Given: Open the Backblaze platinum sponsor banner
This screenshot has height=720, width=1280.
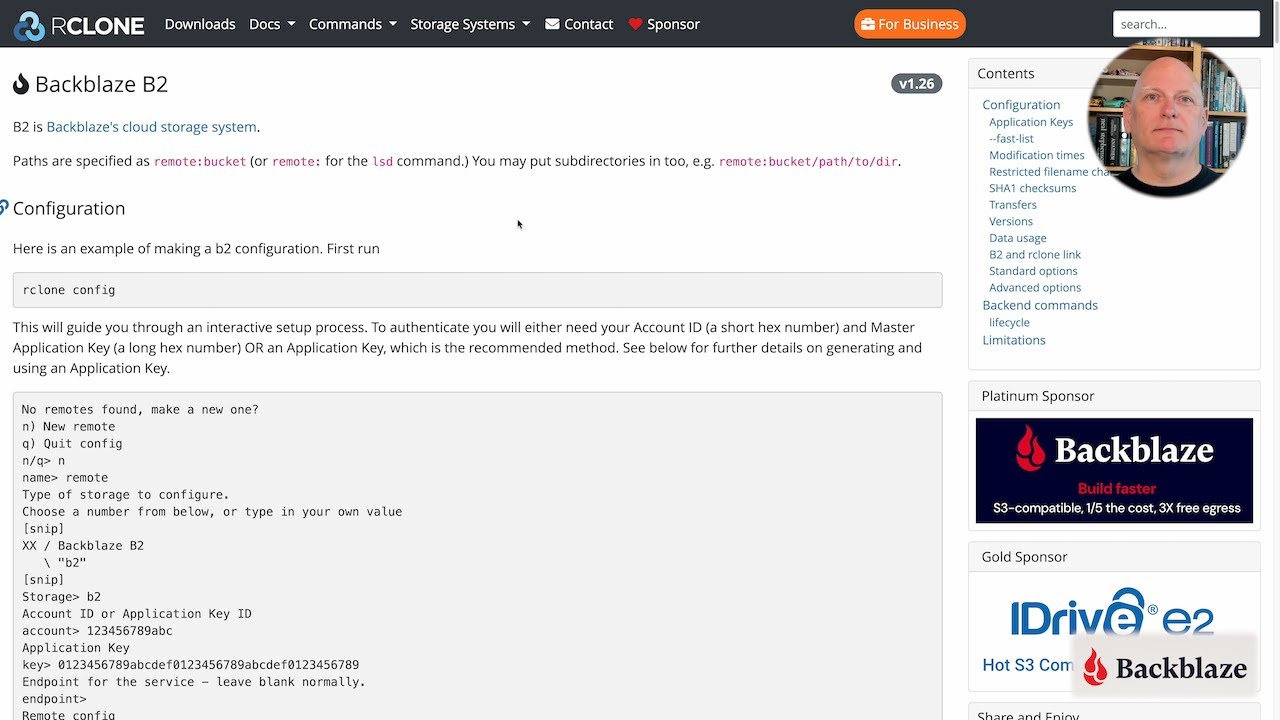Looking at the screenshot, I should coord(1114,470).
